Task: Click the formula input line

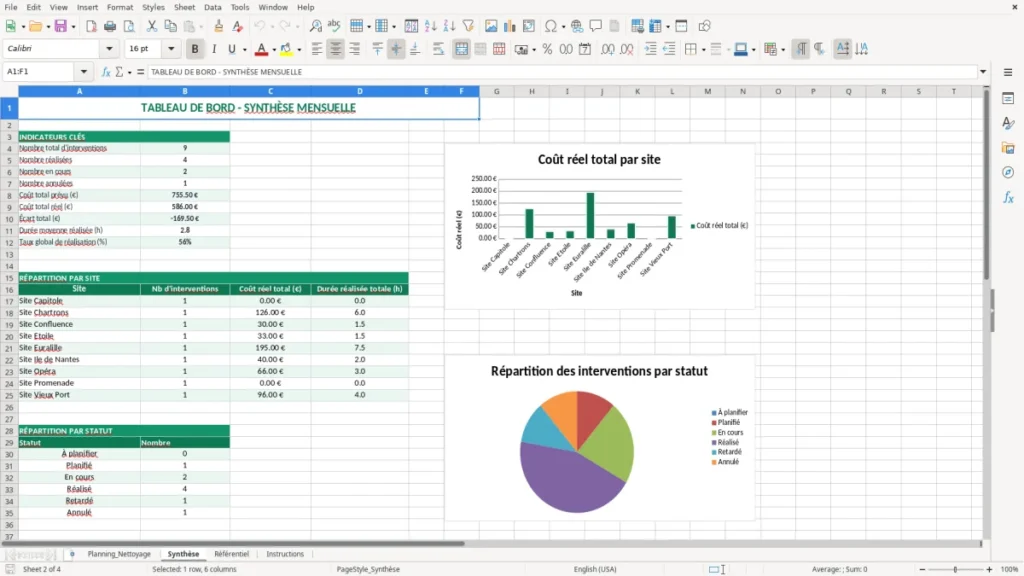Action: coord(562,72)
